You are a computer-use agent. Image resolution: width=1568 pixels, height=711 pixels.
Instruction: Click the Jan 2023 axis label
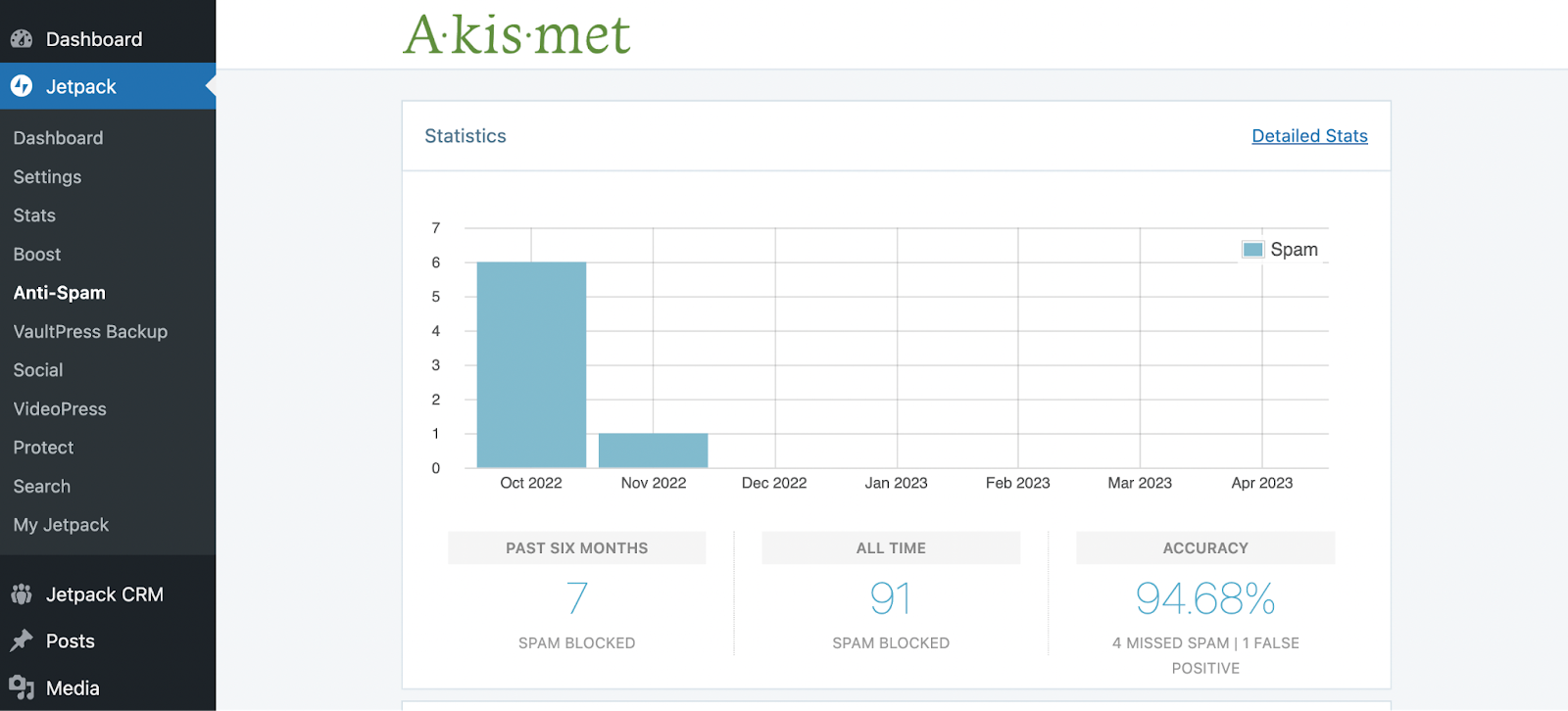(x=896, y=483)
